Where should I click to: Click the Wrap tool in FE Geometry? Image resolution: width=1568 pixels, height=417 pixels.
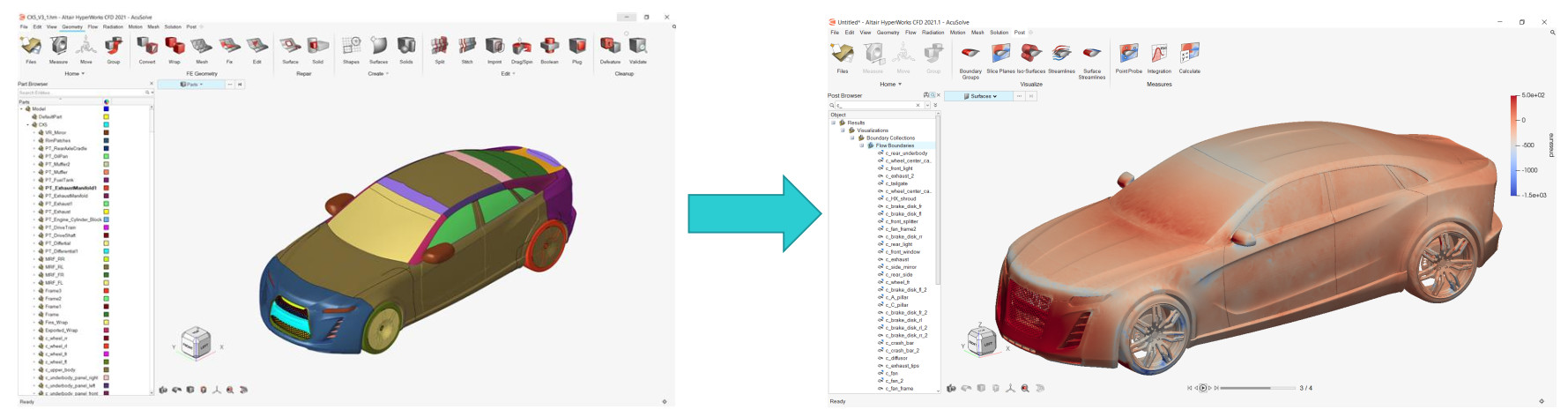175,47
